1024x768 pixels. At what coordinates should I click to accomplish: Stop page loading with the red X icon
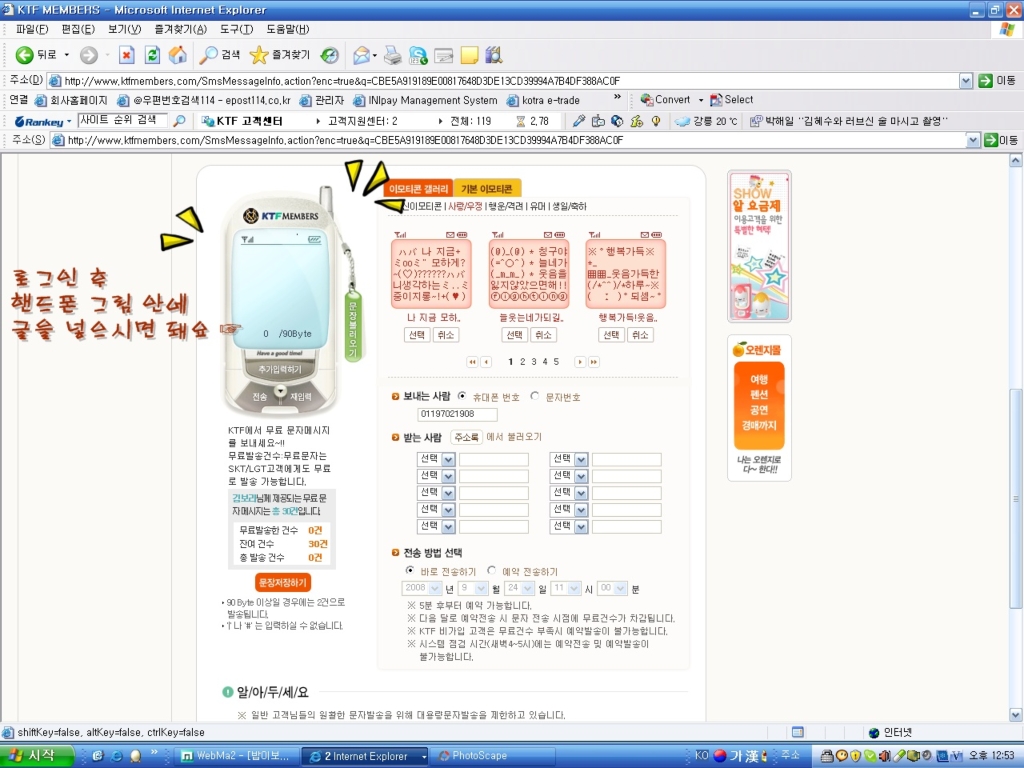126,56
